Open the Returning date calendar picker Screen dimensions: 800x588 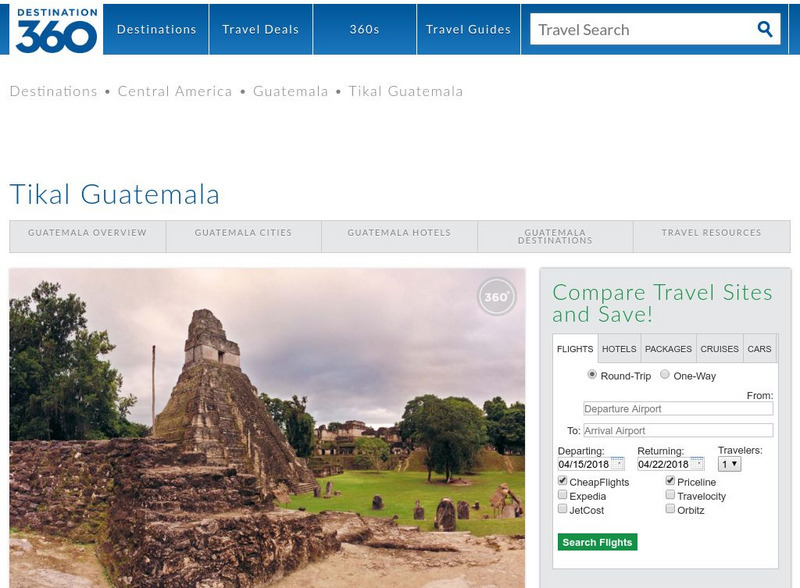point(699,463)
